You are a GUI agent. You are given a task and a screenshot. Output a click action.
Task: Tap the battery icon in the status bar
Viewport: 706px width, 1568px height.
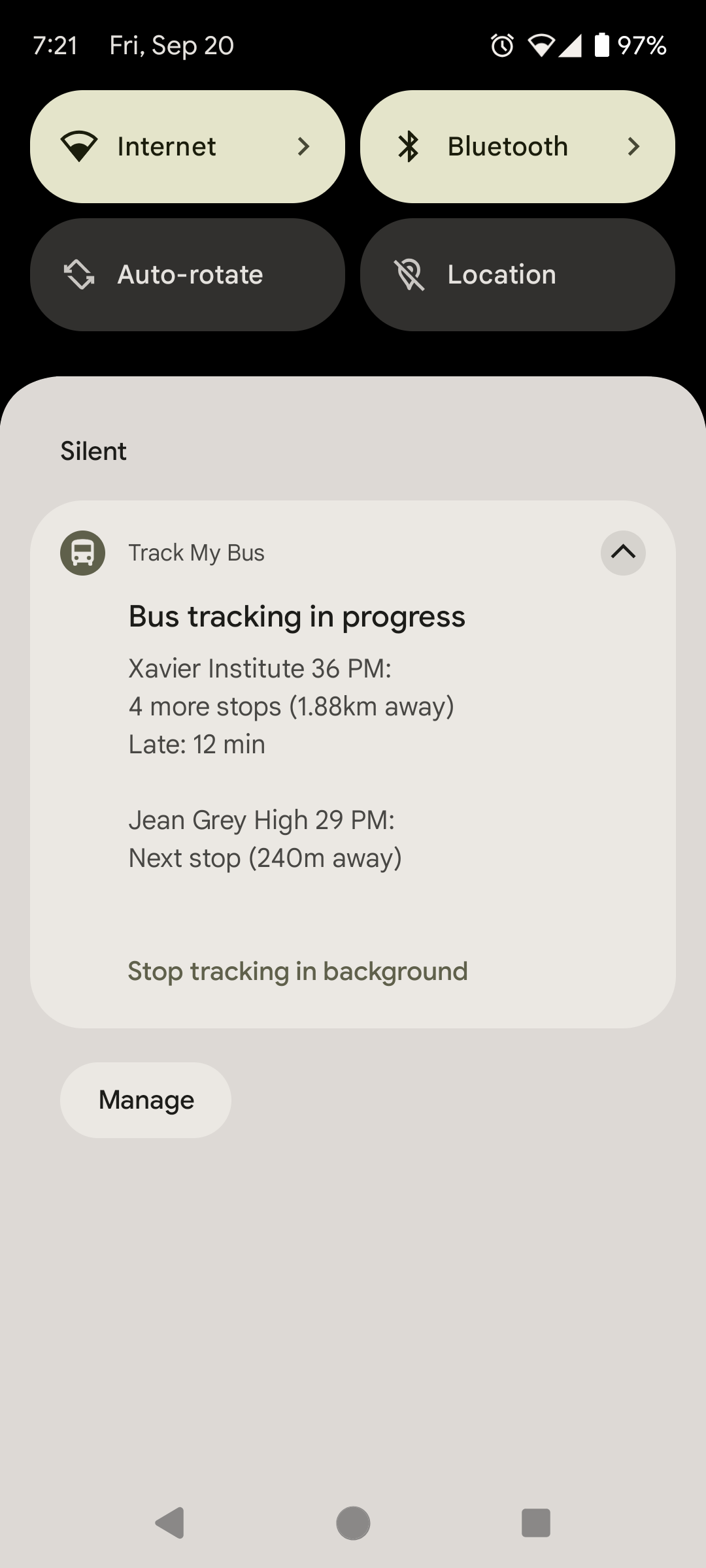point(600,44)
